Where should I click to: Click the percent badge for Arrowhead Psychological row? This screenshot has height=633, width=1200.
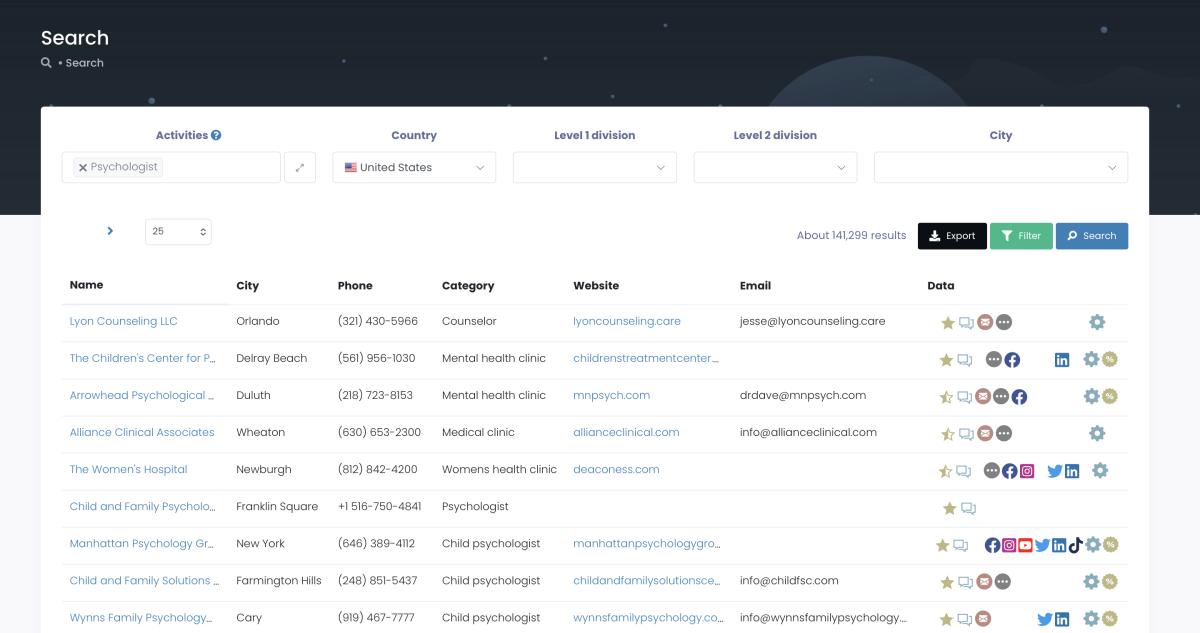[x=1108, y=395]
